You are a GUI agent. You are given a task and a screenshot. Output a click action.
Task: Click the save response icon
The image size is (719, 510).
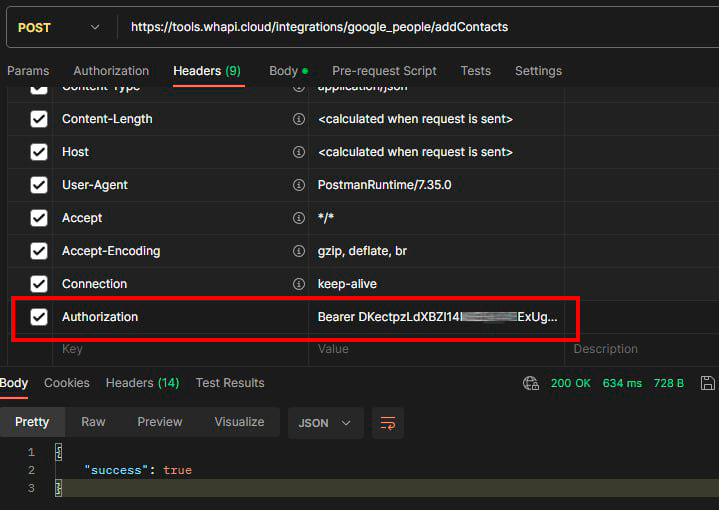(708, 383)
